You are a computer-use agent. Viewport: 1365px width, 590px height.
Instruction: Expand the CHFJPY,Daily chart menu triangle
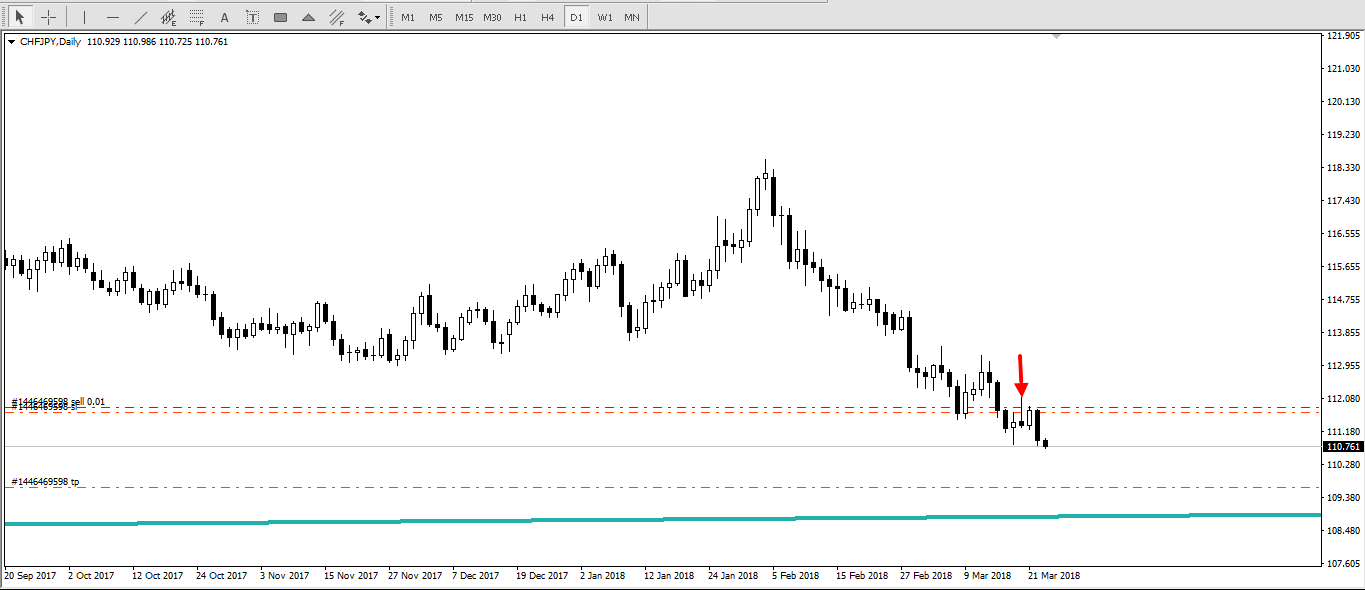coord(11,42)
